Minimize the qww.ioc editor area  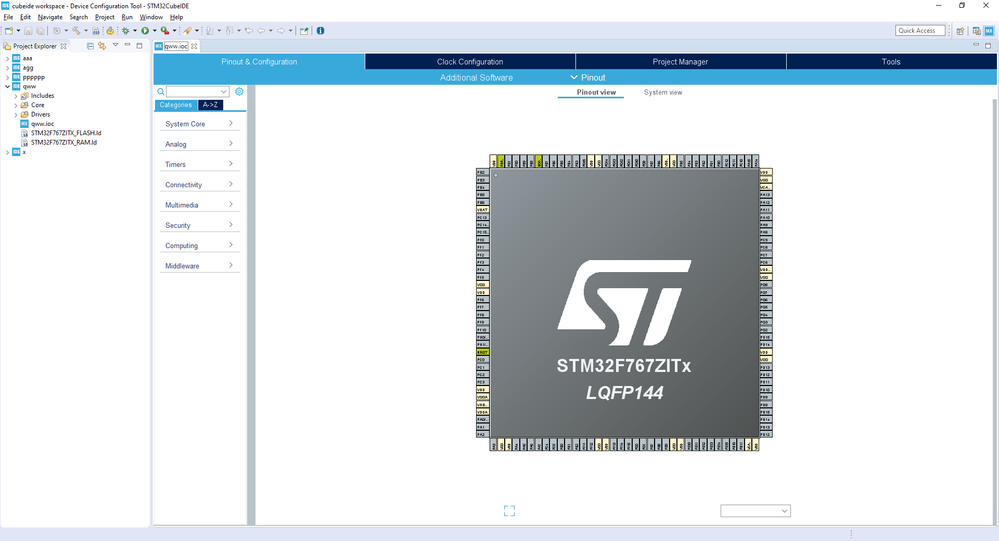tap(975, 45)
